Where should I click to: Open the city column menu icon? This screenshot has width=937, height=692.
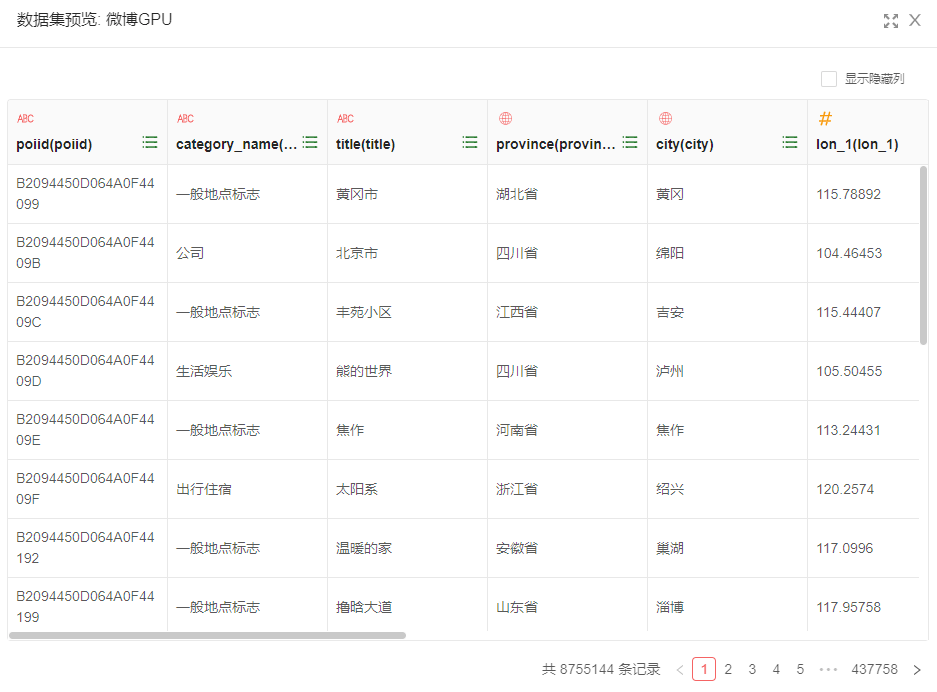click(x=790, y=143)
